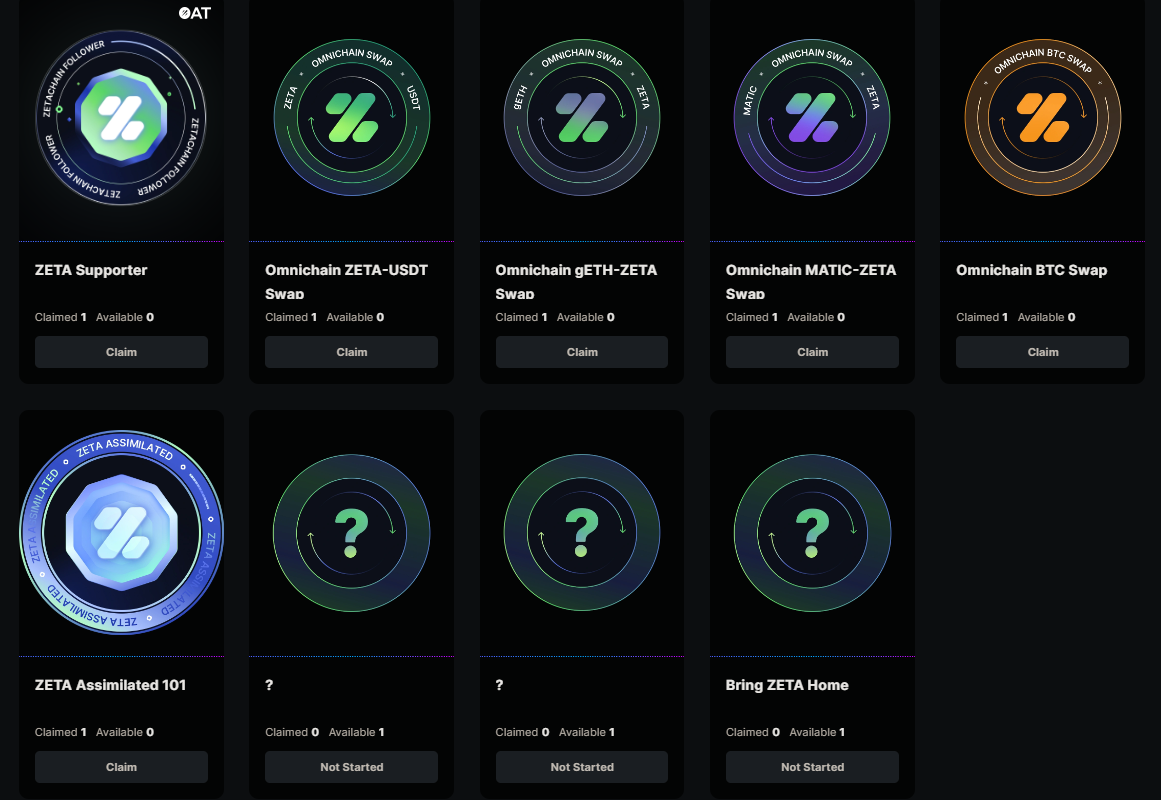View the Omnichain MATIC-ZETA purple badge
Image resolution: width=1161 pixels, height=800 pixels.
[812, 118]
